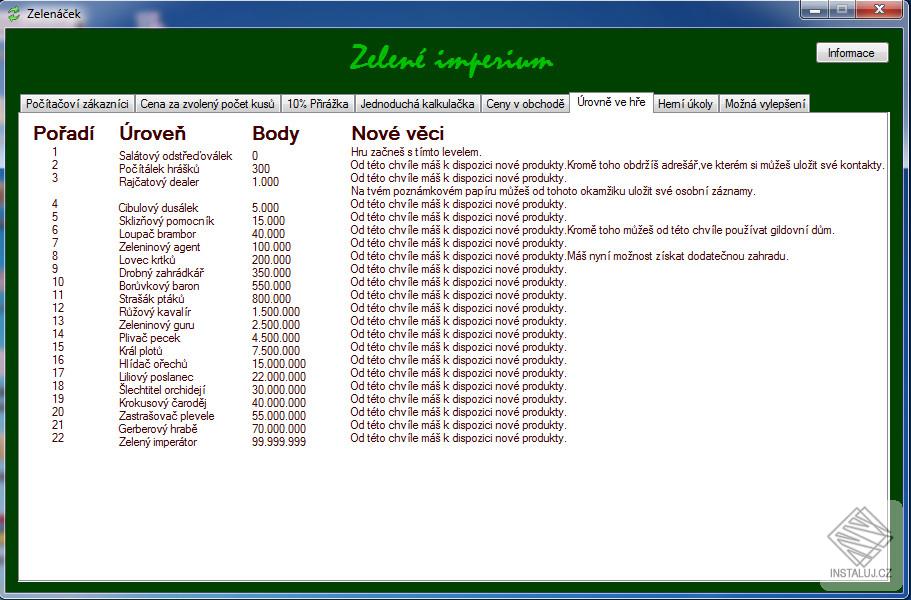Image resolution: width=911 pixels, height=600 pixels.
Task: Click level name Král plotů
Action: click(141, 351)
